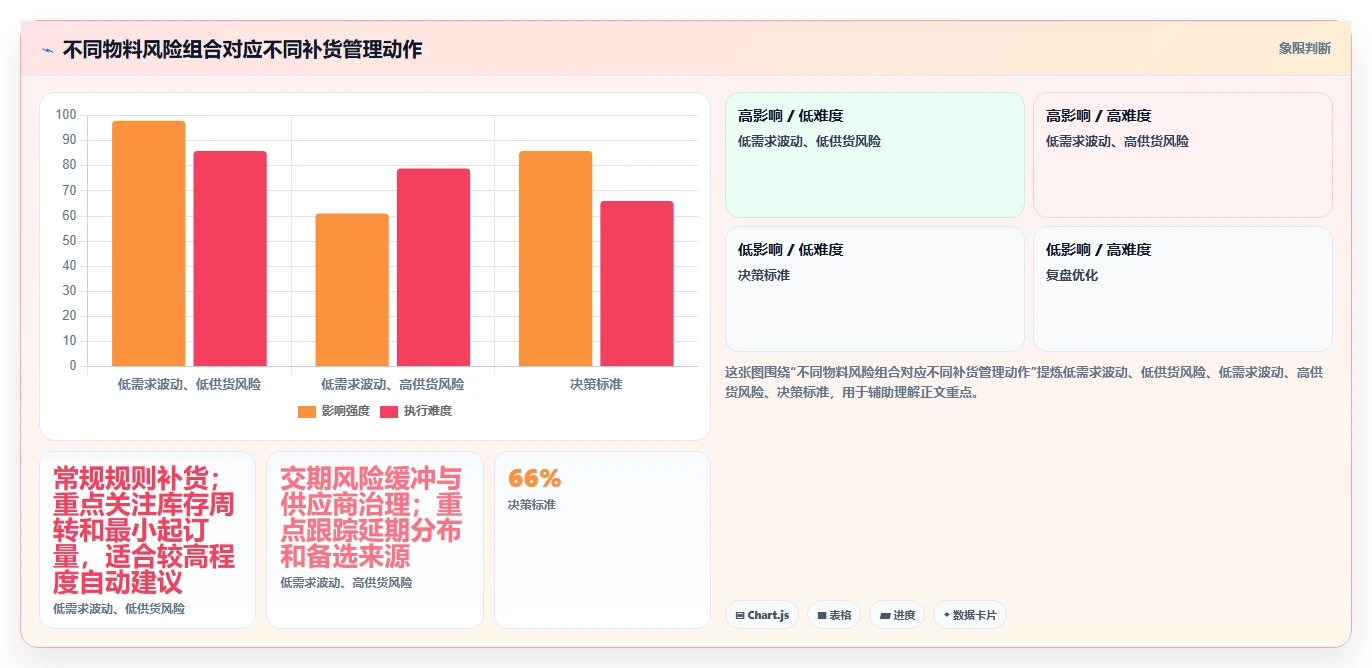This screenshot has height=668, width=1372.
Task: Click 决策标准 text in 低影响 / 低难度 card
Action: coord(764,275)
